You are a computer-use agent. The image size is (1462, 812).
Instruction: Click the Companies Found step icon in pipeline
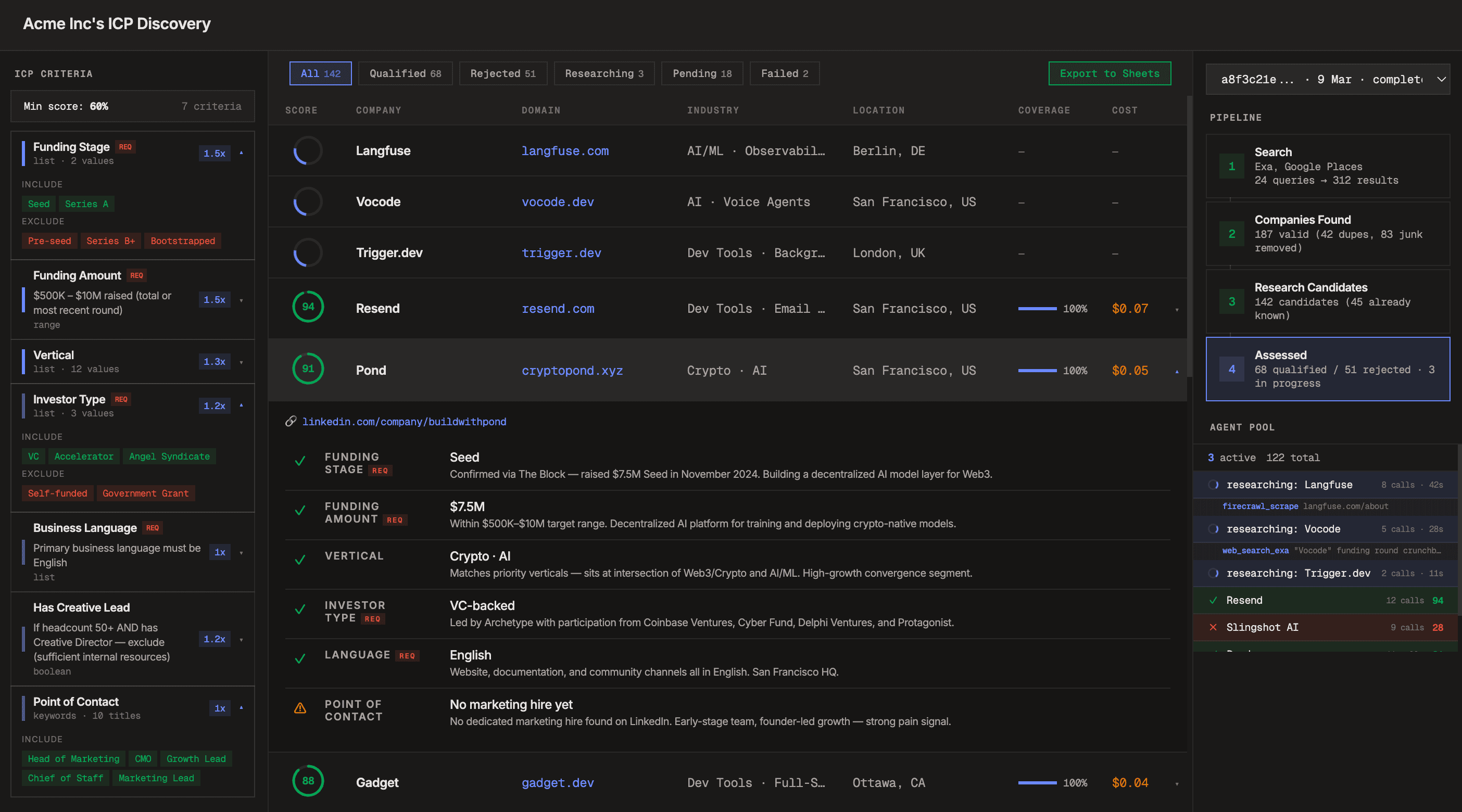1231,234
